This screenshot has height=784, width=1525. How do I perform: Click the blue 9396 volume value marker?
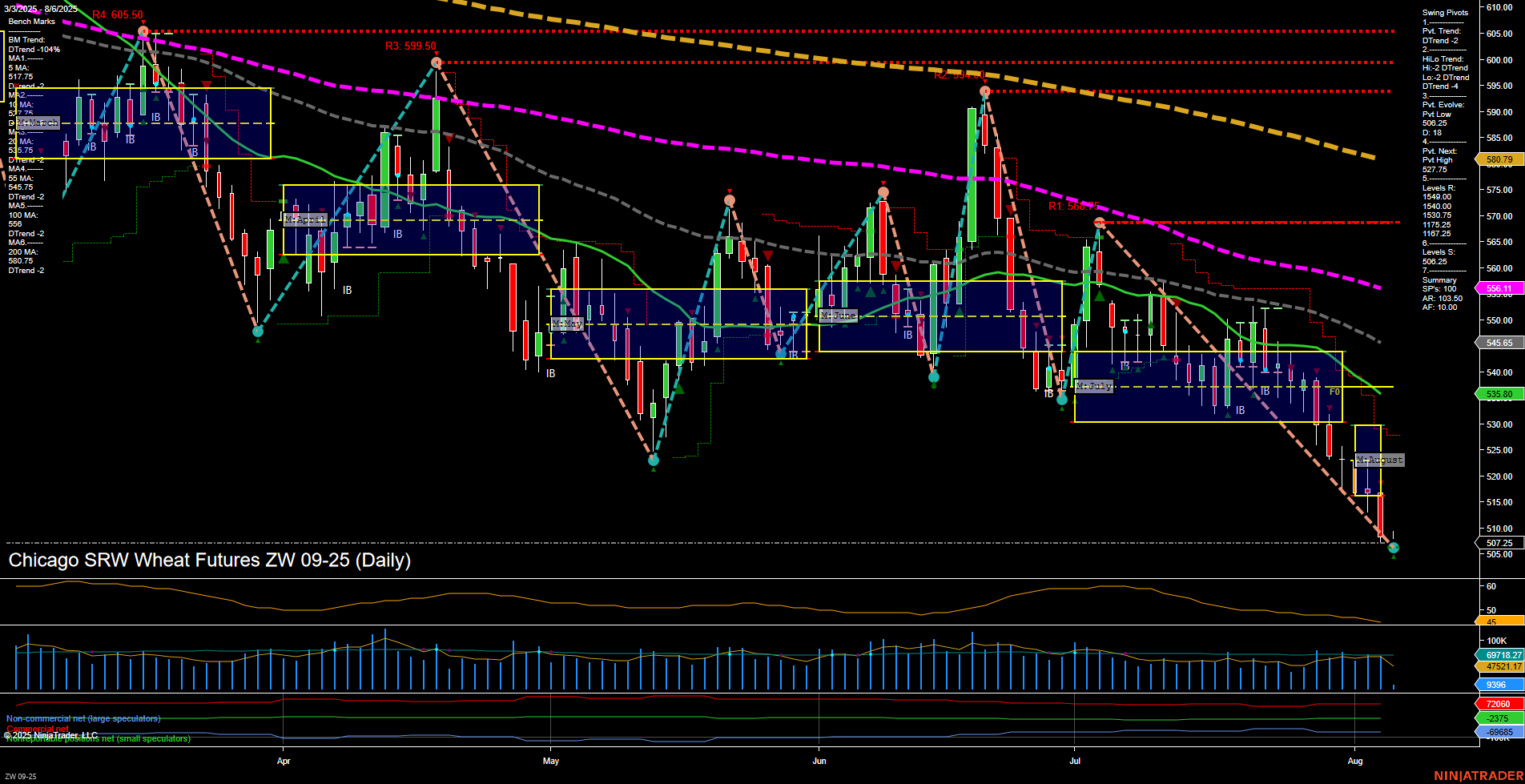pos(1495,685)
